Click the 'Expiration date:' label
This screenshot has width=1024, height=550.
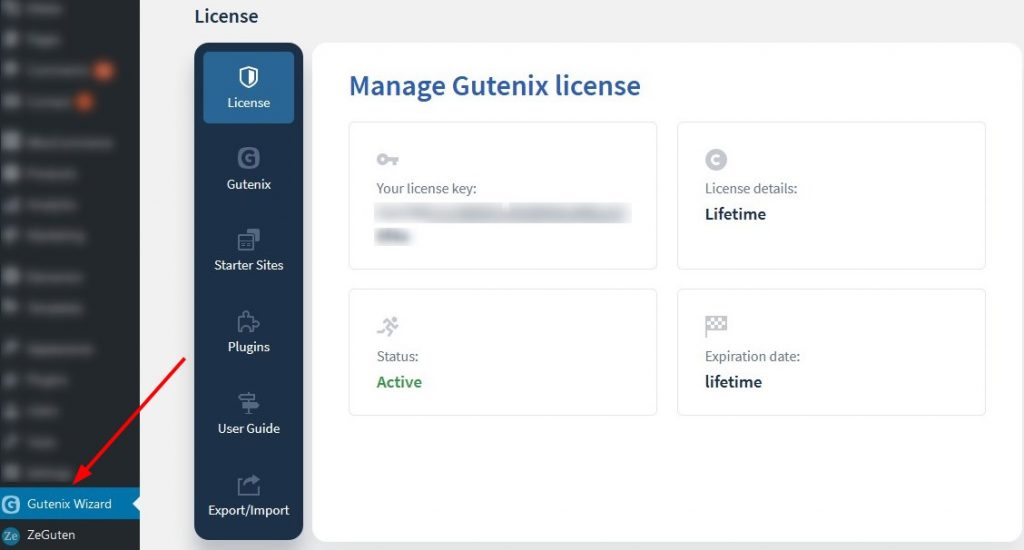pos(752,357)
